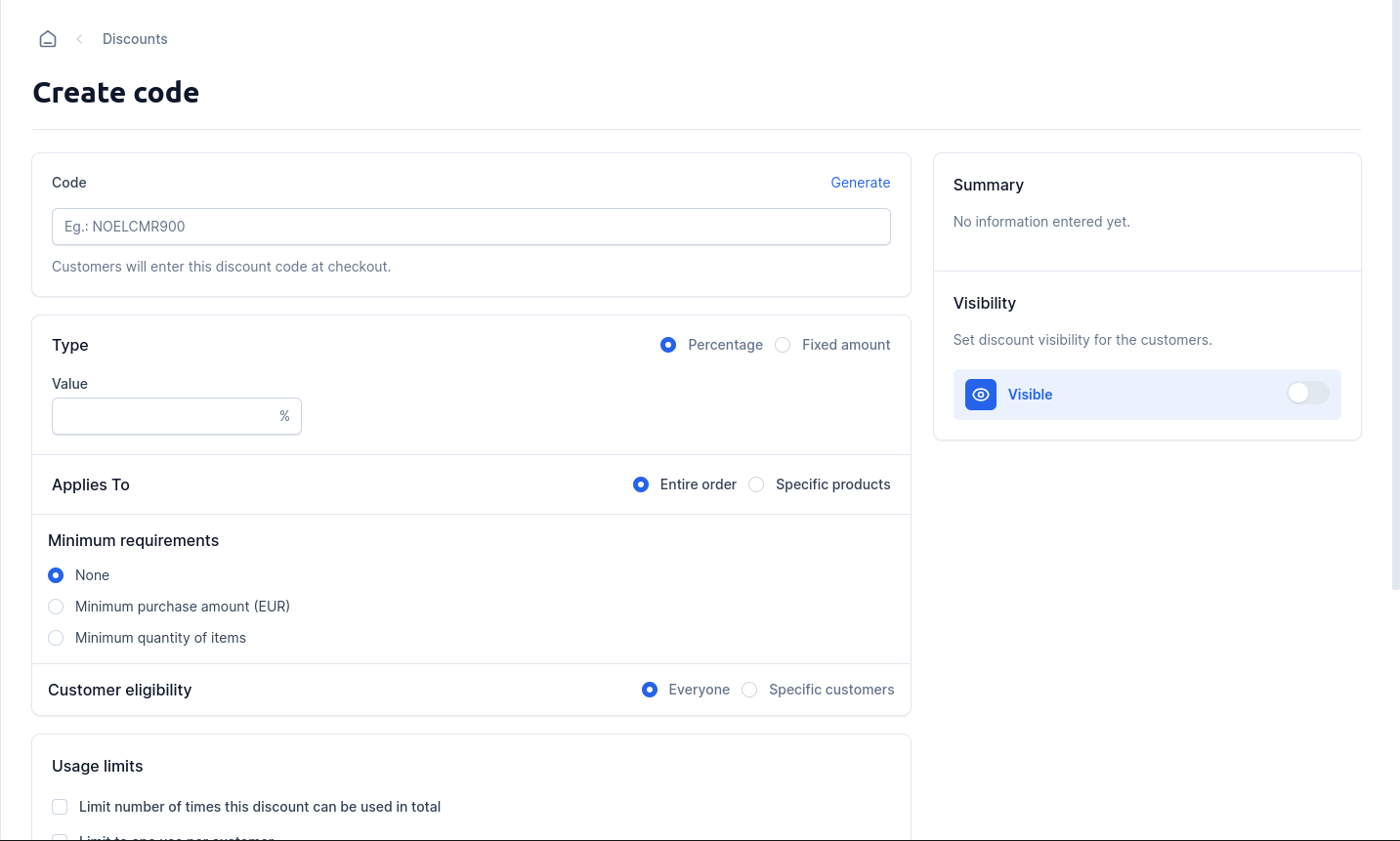Click the back chevron beside Discounts
This screenshot has height=841, width=1400.
pyautogui.click(x=79, y=39)
